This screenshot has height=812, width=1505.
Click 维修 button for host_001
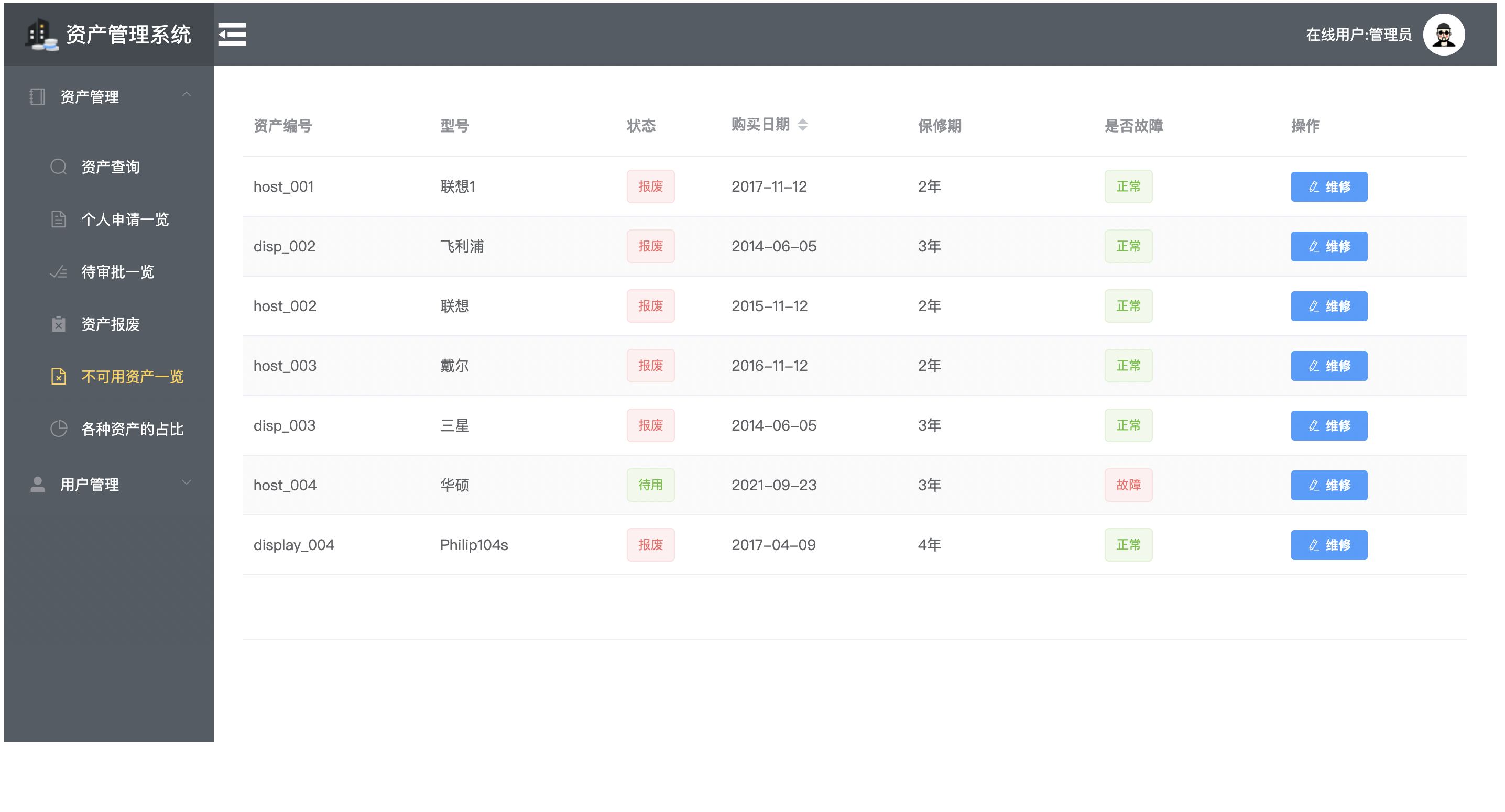pyautogui.click(x=1329, y=186)
